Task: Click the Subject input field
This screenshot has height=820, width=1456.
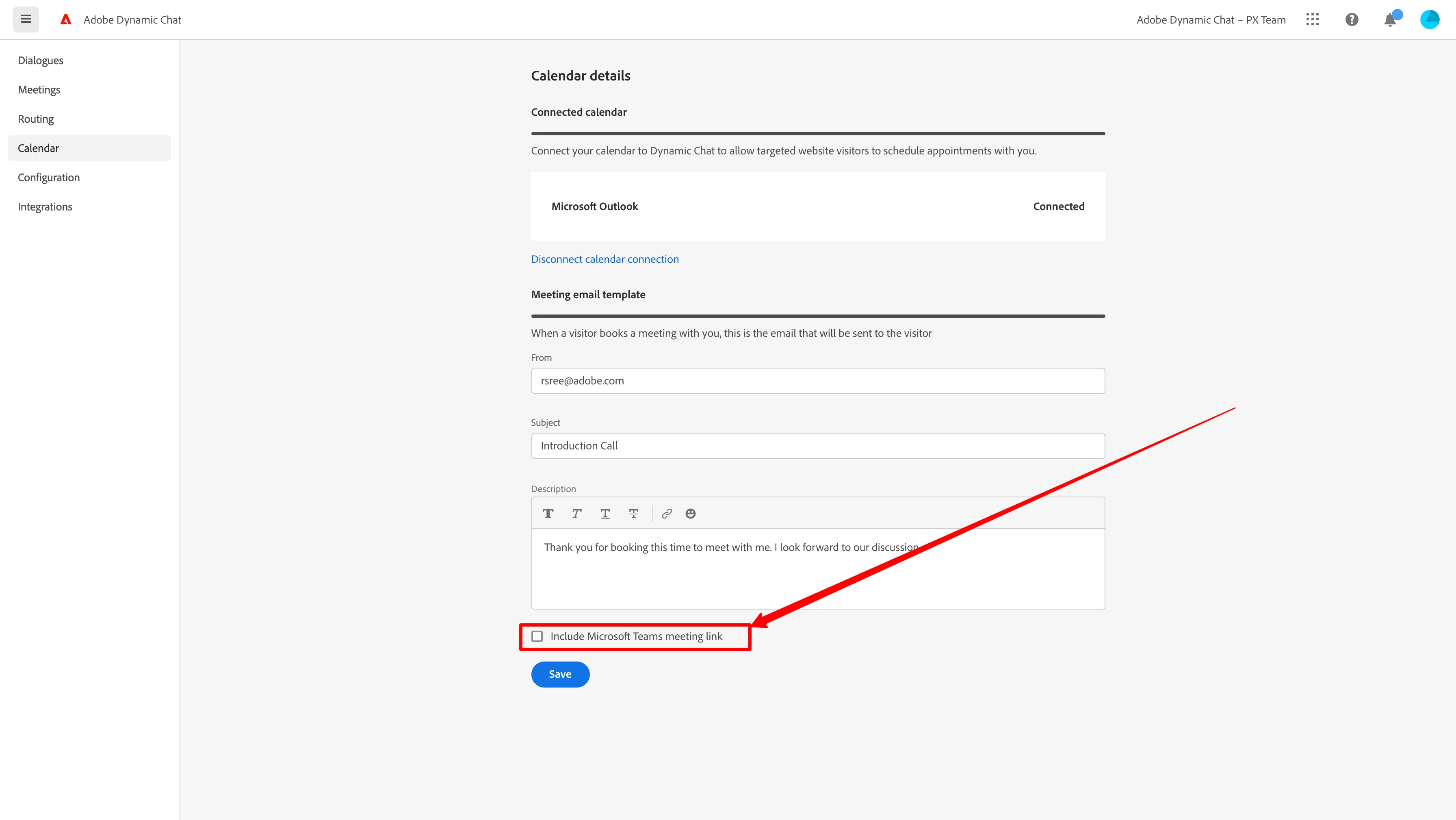Action: [x=817, y=446]
